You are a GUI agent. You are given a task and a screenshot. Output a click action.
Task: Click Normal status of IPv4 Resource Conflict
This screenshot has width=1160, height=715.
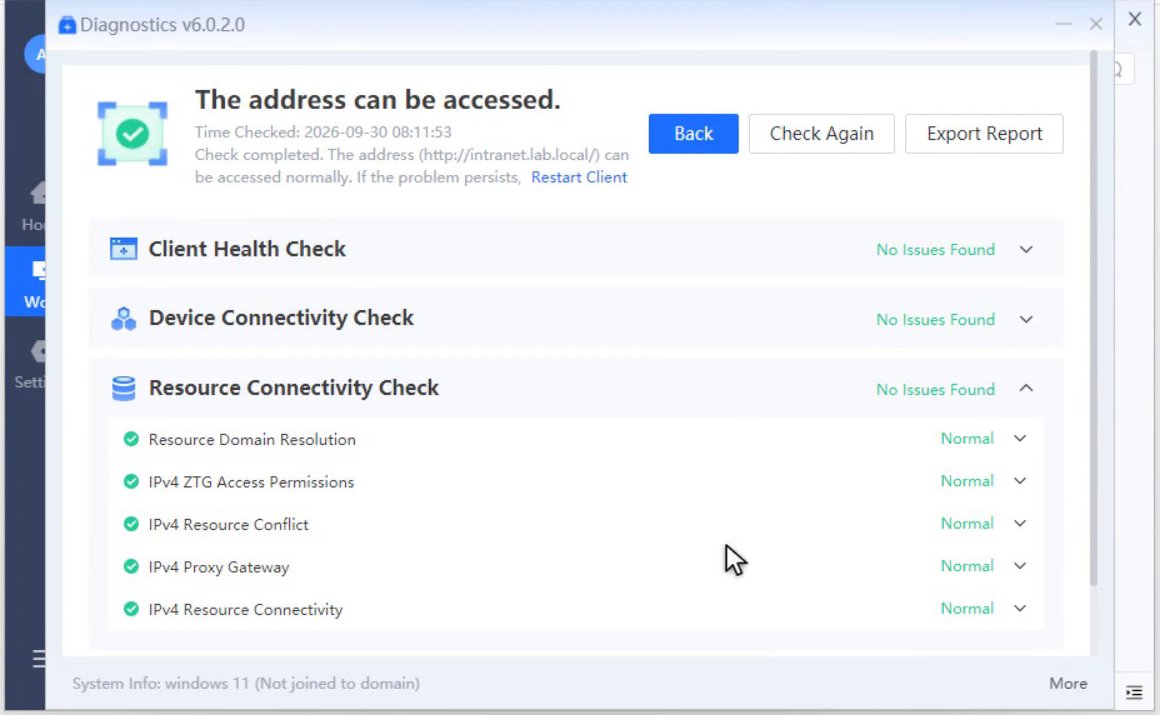point(967,523)
